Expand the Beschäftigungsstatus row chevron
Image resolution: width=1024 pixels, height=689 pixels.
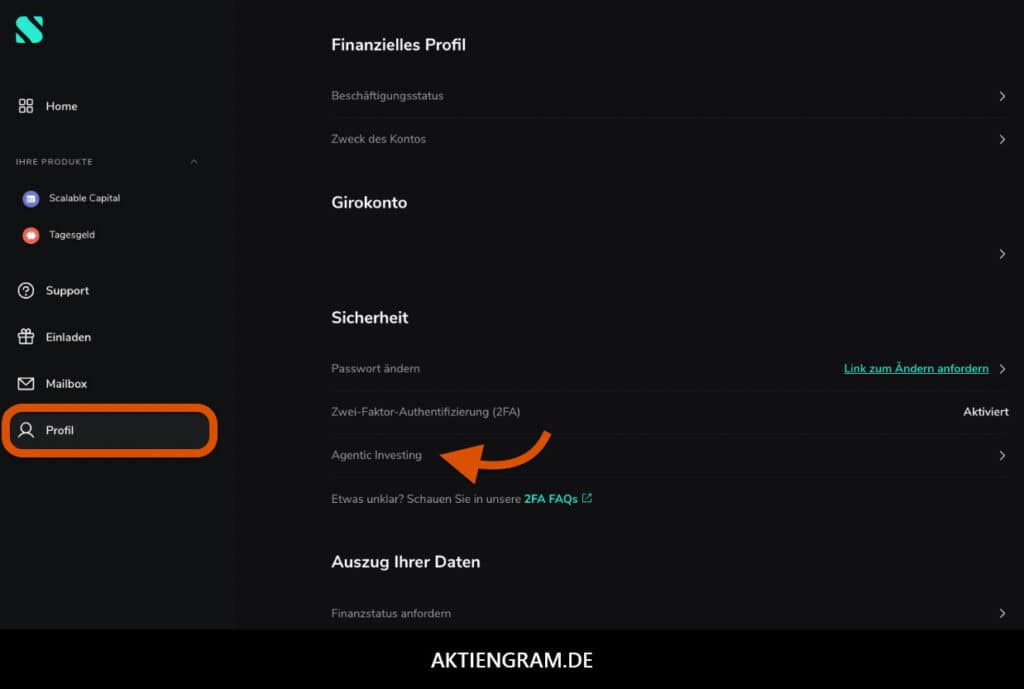click(1002, 96)
